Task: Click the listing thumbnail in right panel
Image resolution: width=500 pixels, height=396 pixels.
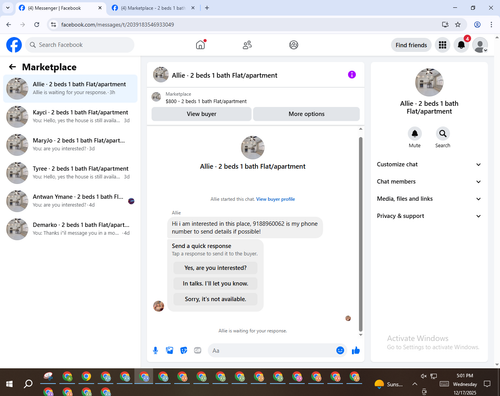Action: pos(429,82)
